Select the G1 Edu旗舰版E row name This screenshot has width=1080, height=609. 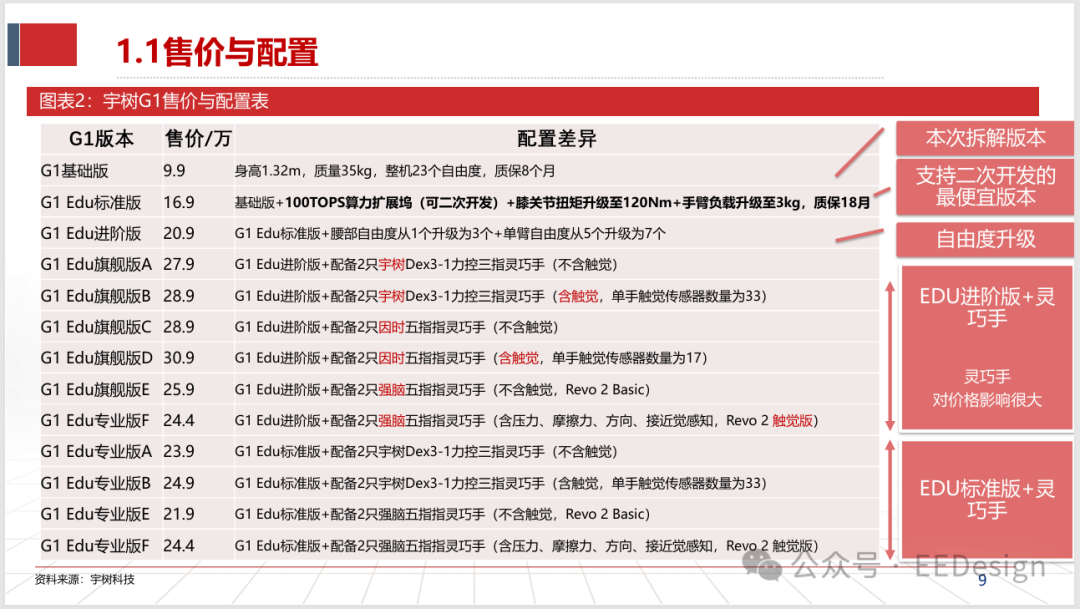[x=95, y=390]
